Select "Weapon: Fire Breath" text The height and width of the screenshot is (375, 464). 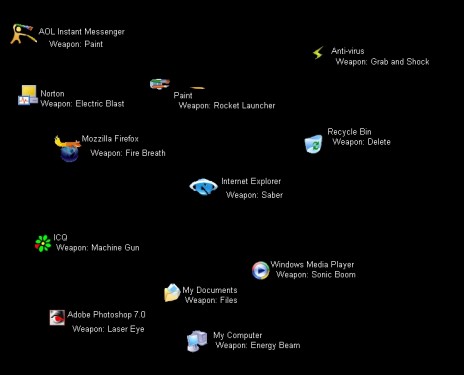[128, 153]
